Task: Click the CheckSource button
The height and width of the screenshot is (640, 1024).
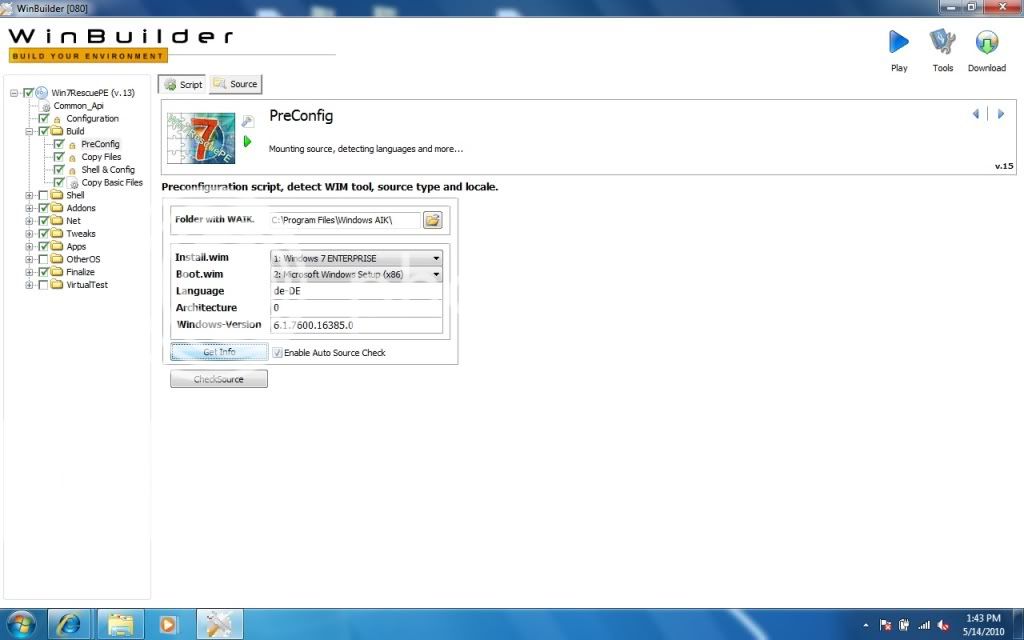Action: click(219, 379)
